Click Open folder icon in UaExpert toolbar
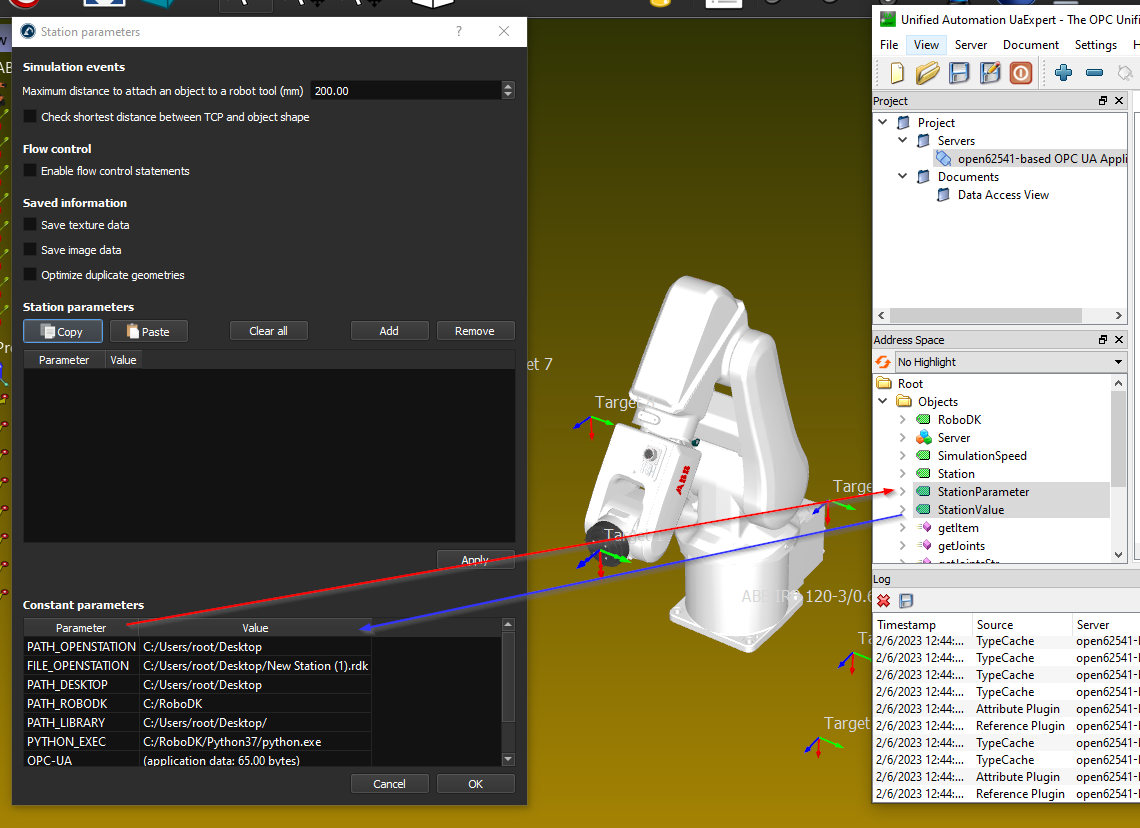 (x=928, y=73)
